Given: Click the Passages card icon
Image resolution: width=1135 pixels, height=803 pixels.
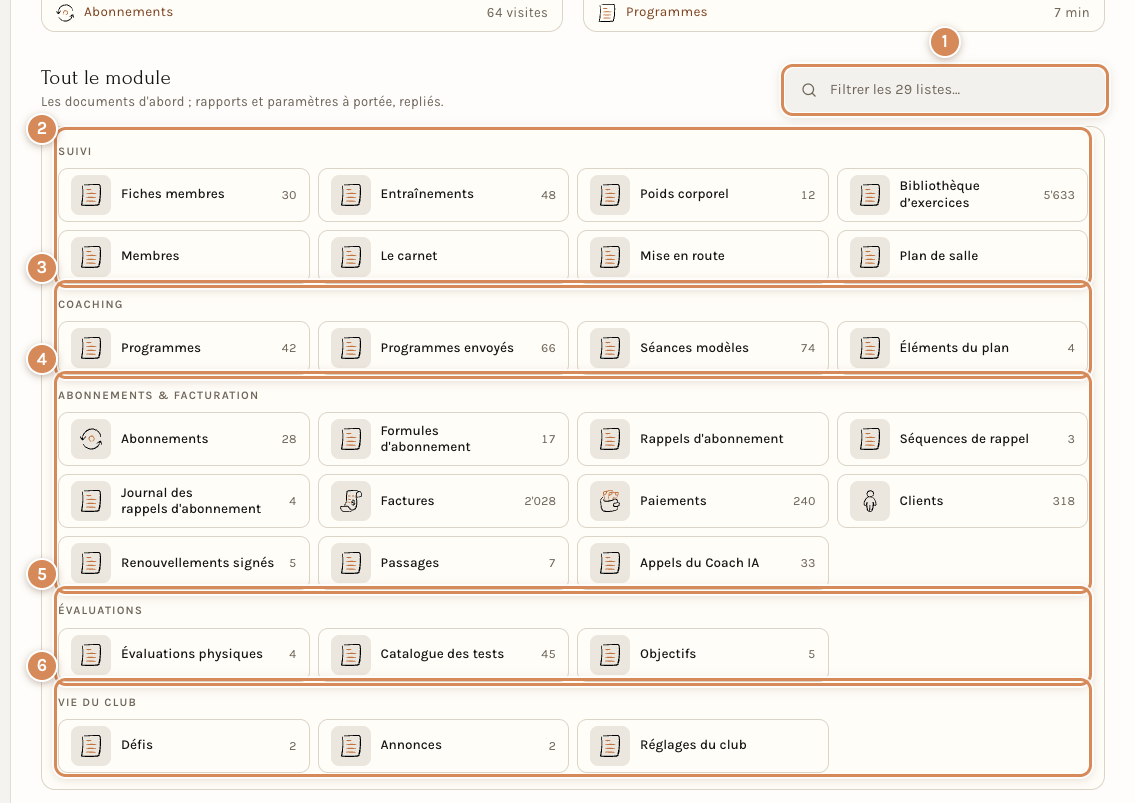Looking at the screenshot, I should point(351,563).
